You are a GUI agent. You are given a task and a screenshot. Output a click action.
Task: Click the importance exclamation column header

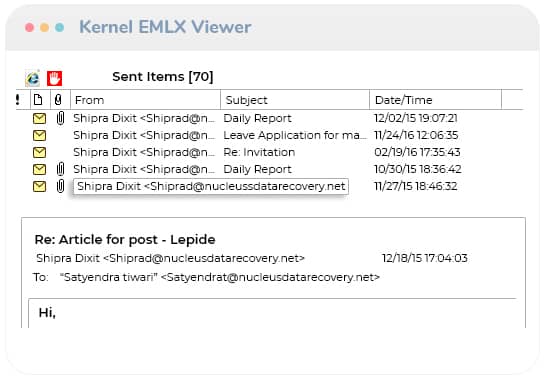coord(18,100)
